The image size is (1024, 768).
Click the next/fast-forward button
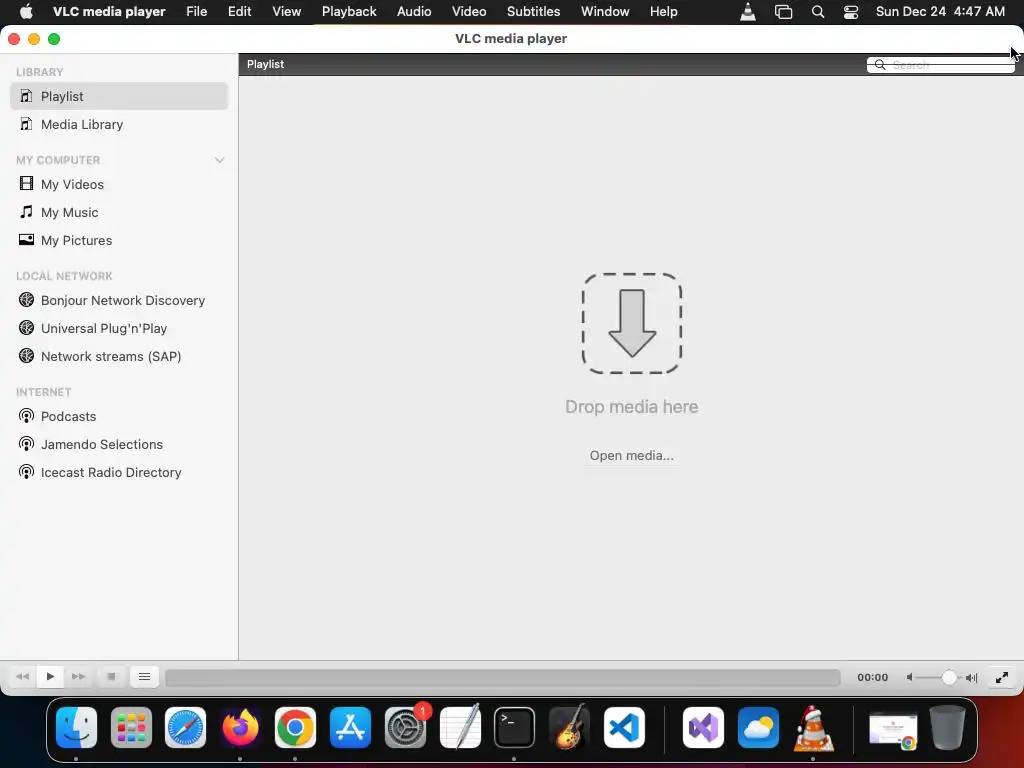click(x=78, y=677)
